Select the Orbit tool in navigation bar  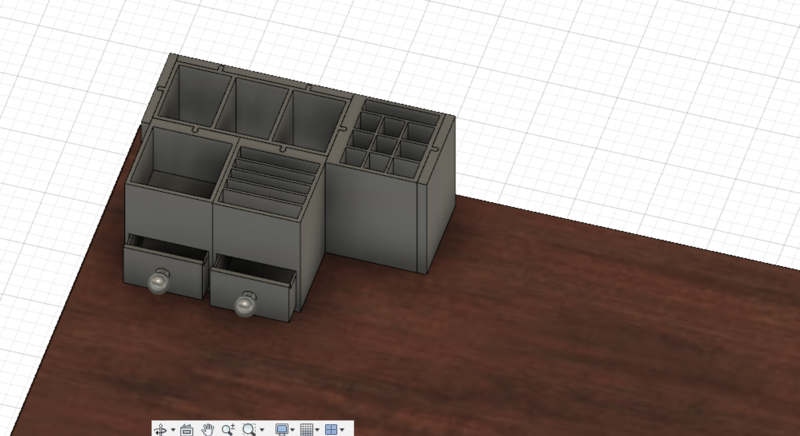[x=162, y=429]
